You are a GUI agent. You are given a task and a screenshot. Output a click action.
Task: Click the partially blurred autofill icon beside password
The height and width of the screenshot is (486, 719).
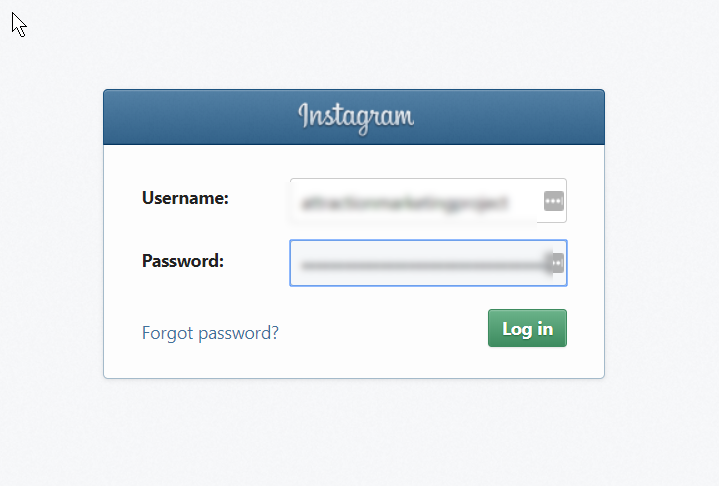tap(557, 263)
